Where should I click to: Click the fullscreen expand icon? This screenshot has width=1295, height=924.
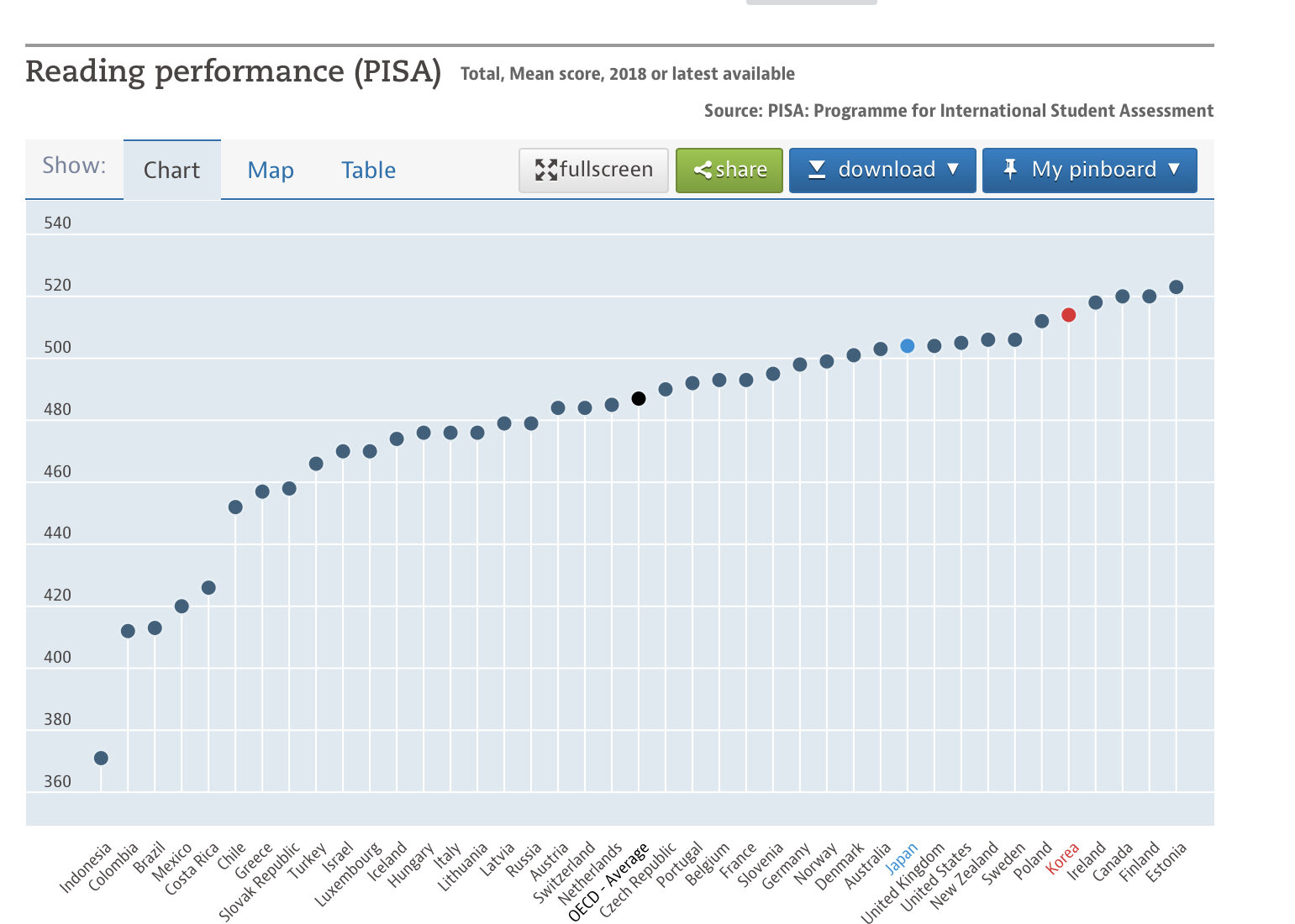pyautogui.click(x=546, y=170)
